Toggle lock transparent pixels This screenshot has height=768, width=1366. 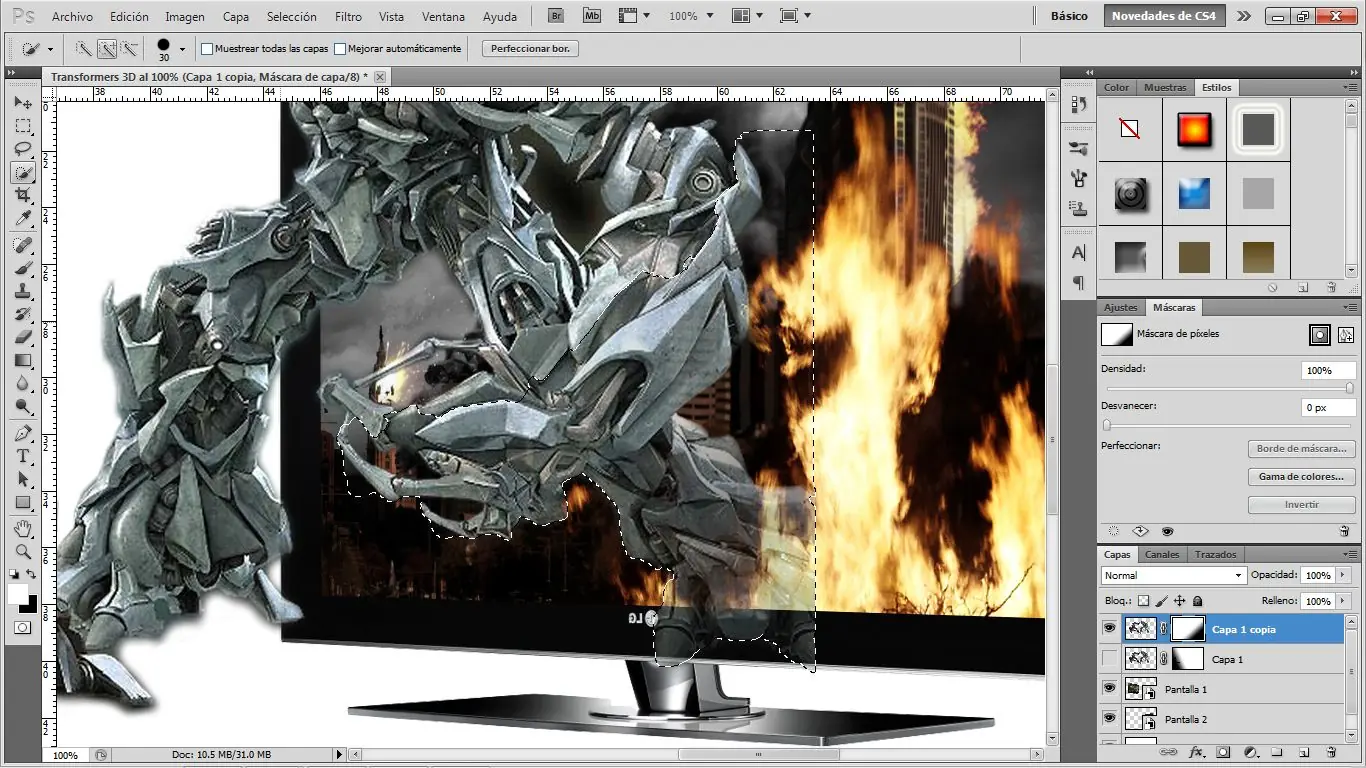tap(1144, 601)
